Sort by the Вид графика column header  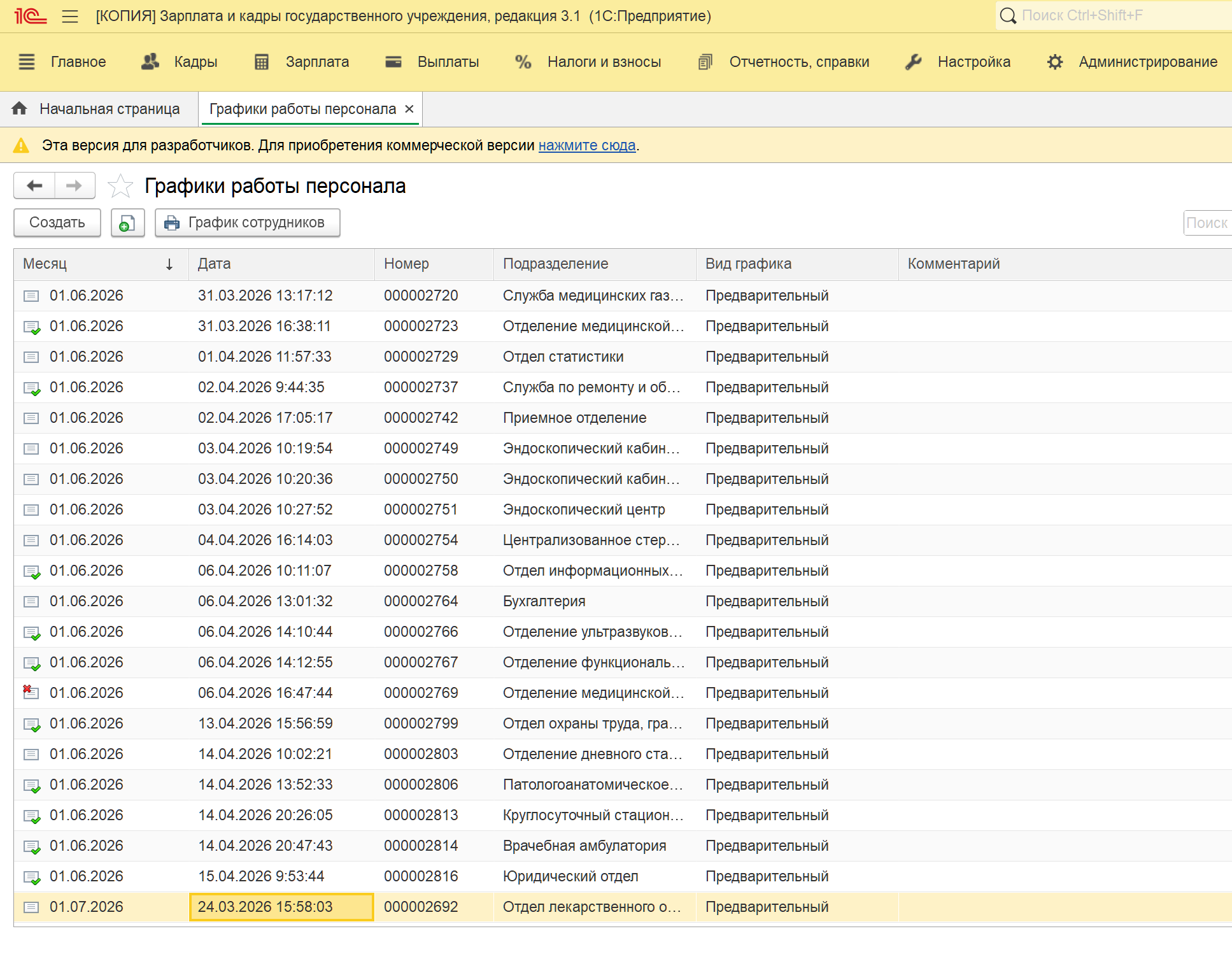point(797,264)
